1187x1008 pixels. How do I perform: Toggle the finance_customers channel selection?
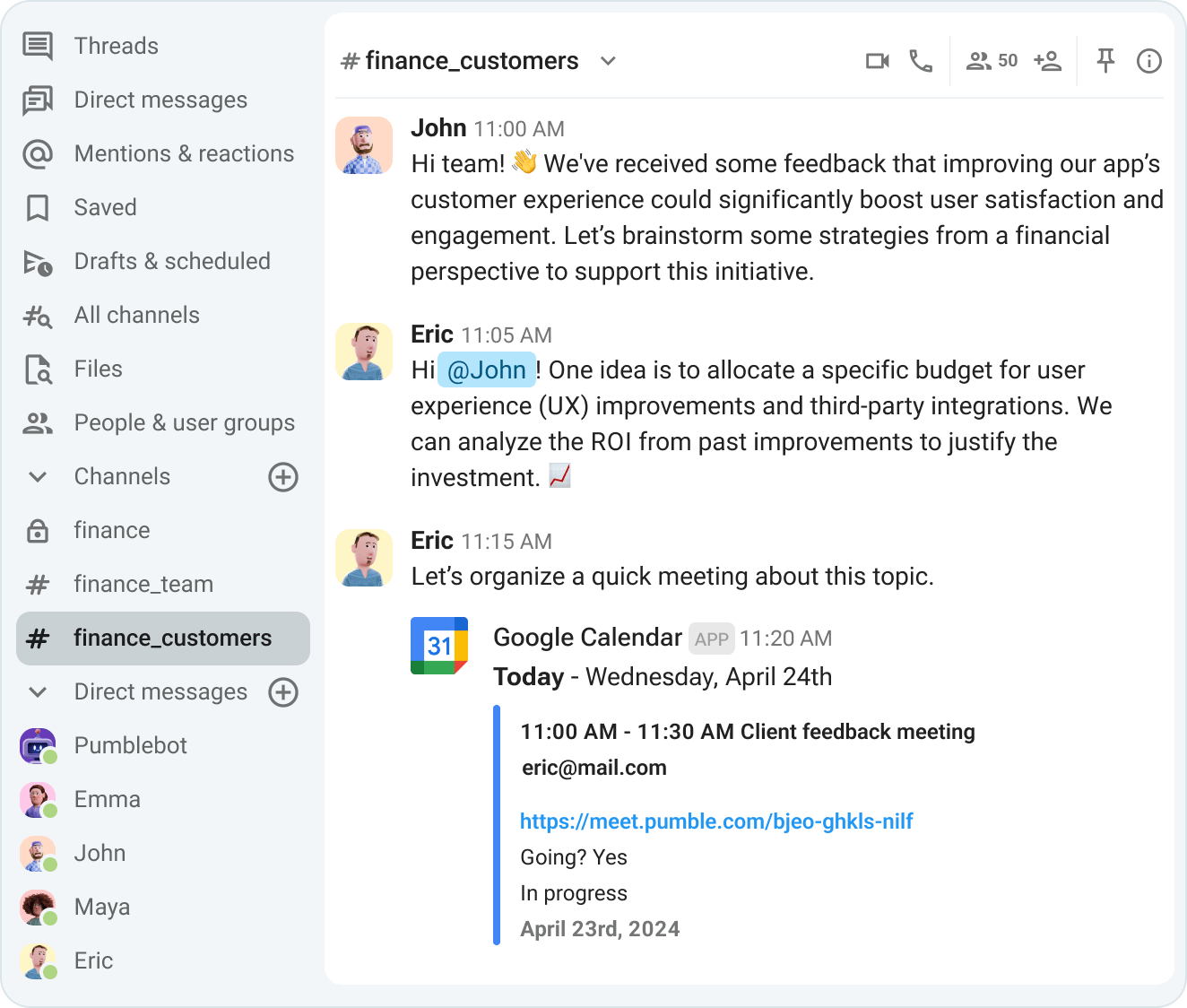pyautogui.click(x=171, y=638)
